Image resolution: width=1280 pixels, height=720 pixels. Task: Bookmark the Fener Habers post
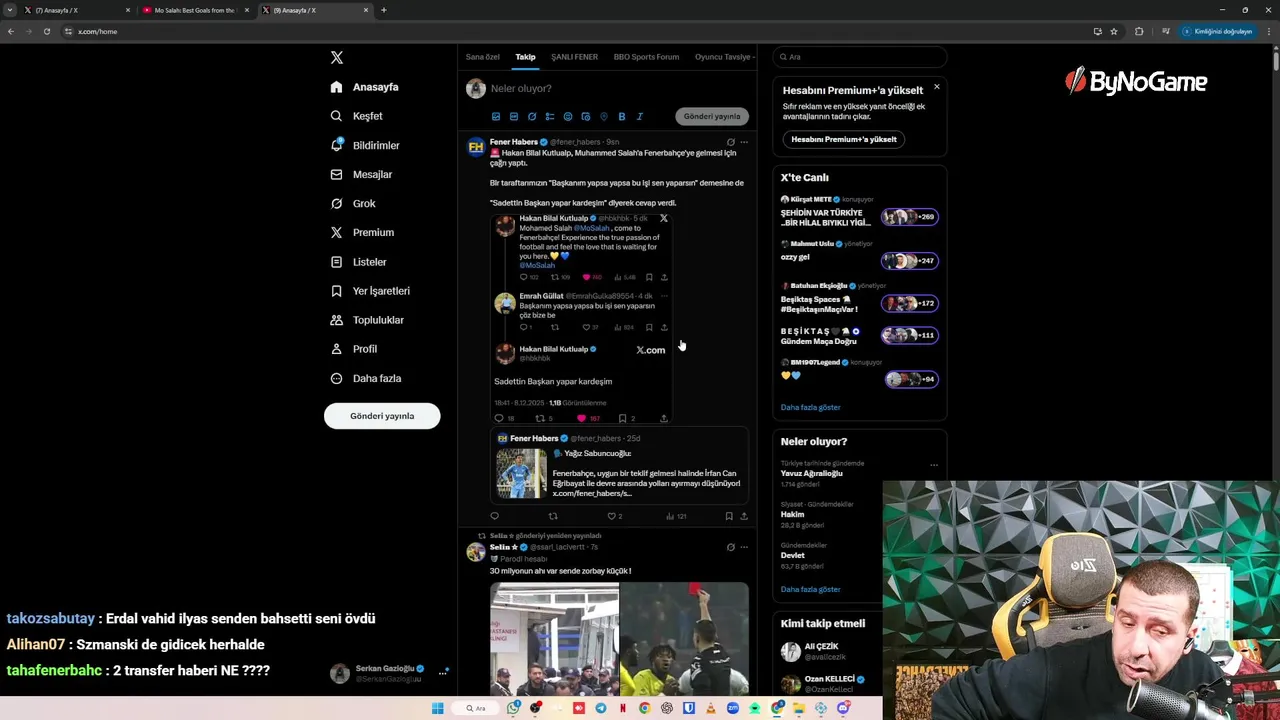[x=729, y=516]
